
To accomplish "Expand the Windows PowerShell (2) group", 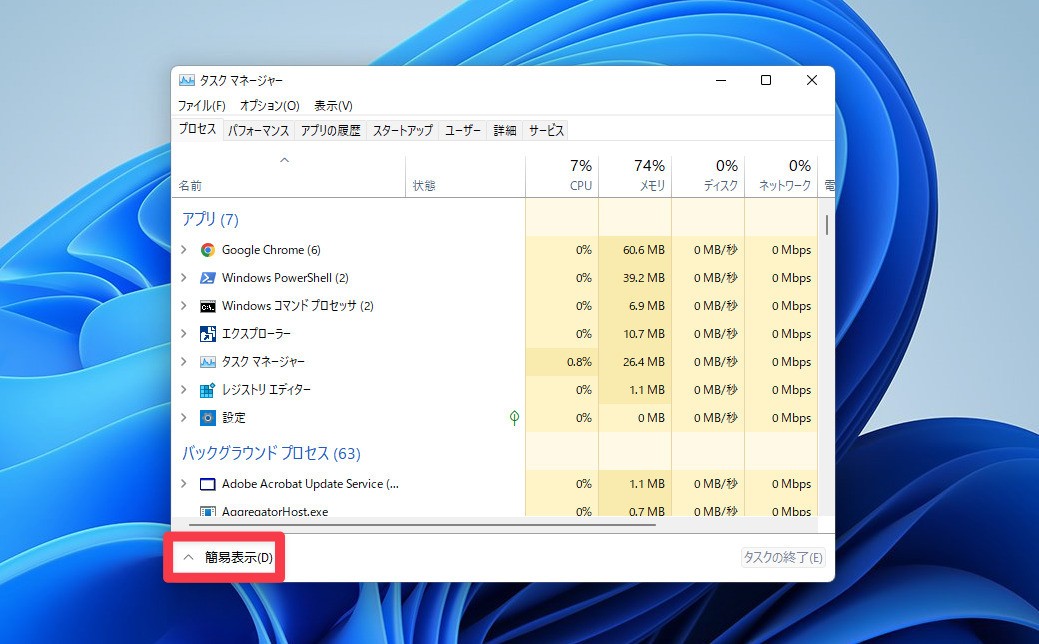I will (x=184, y=278).
